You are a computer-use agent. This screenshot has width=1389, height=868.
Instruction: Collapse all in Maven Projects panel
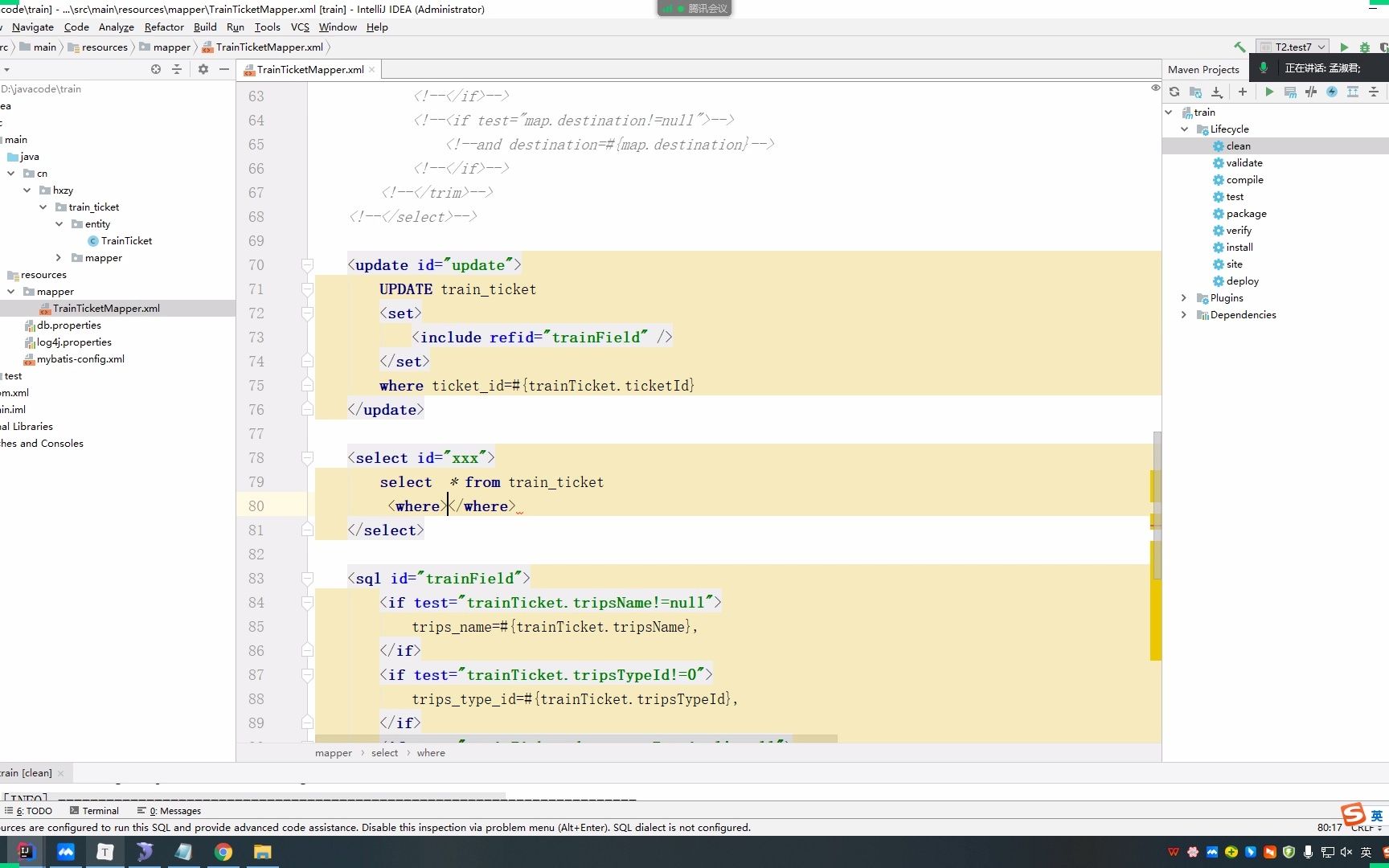pyautogui.click(x=1374, y=92)
